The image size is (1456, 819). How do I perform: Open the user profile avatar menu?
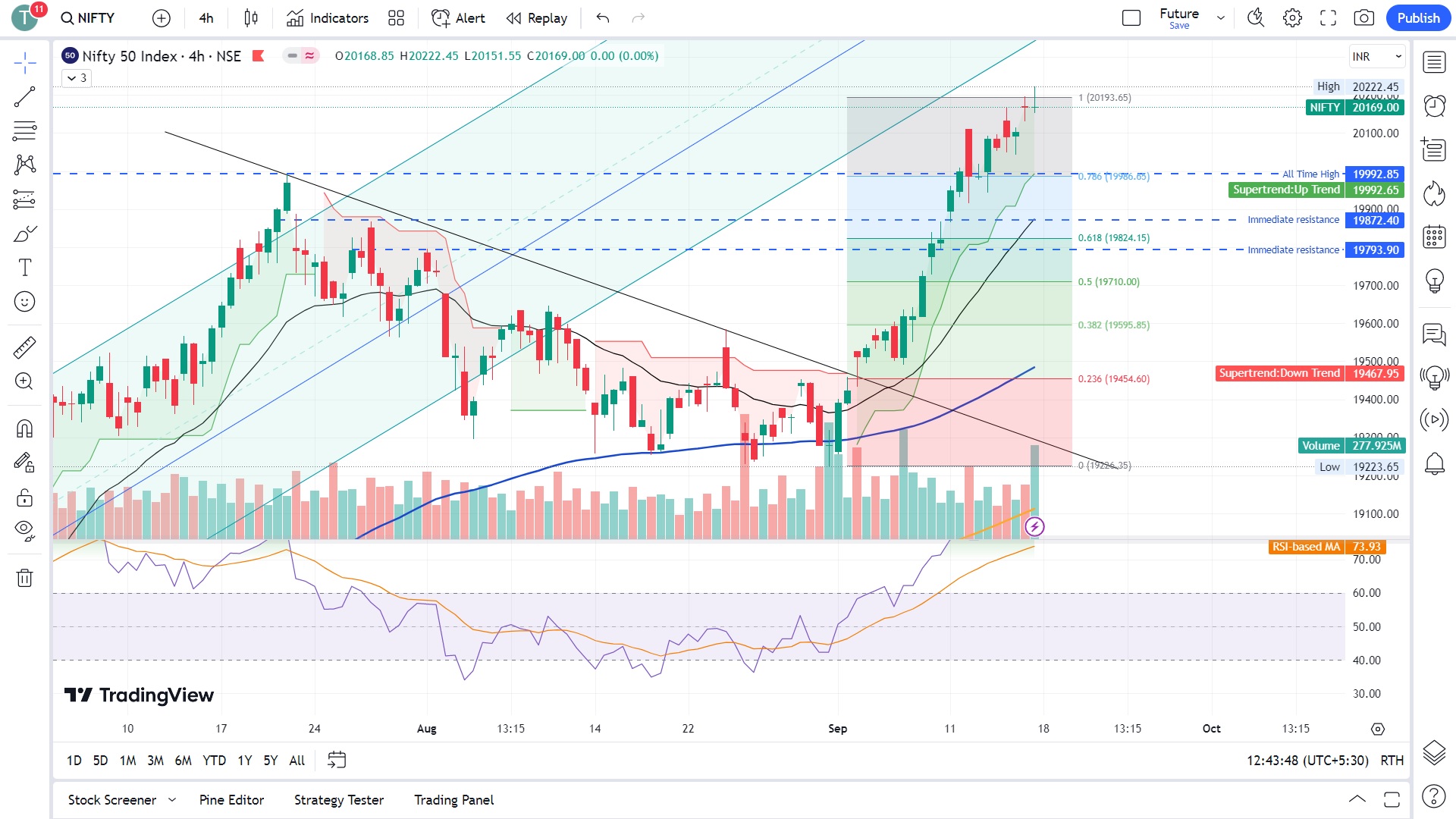25,17
